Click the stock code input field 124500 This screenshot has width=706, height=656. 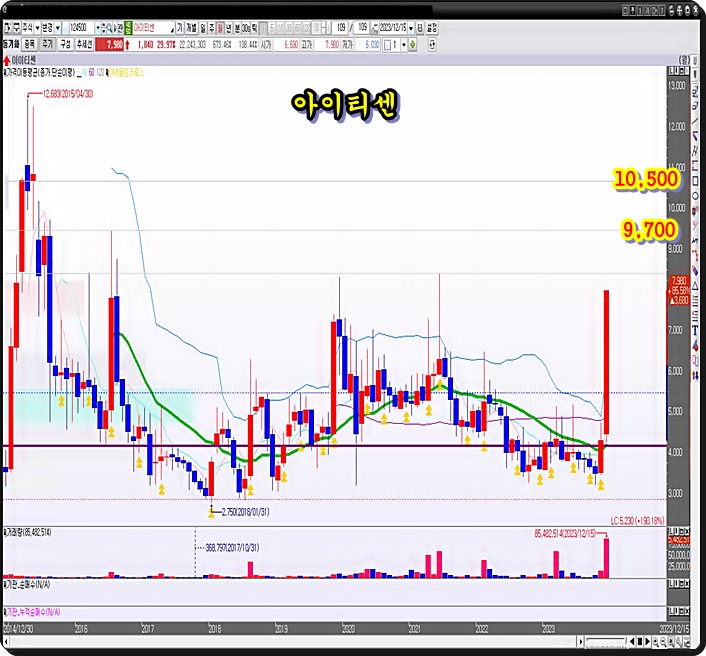(x=81, y=28)
